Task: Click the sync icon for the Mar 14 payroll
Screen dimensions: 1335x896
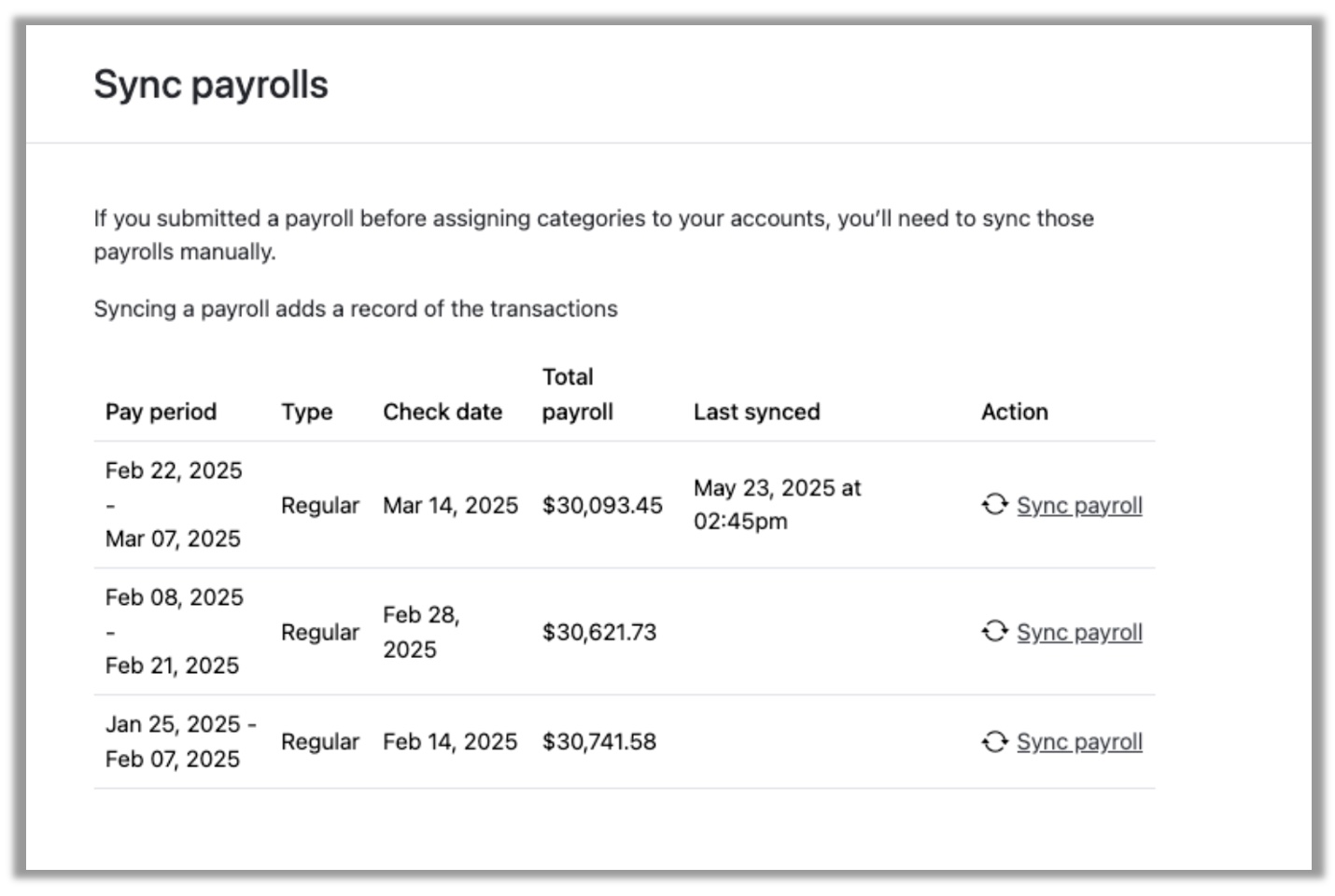Action: pos(994,505)
